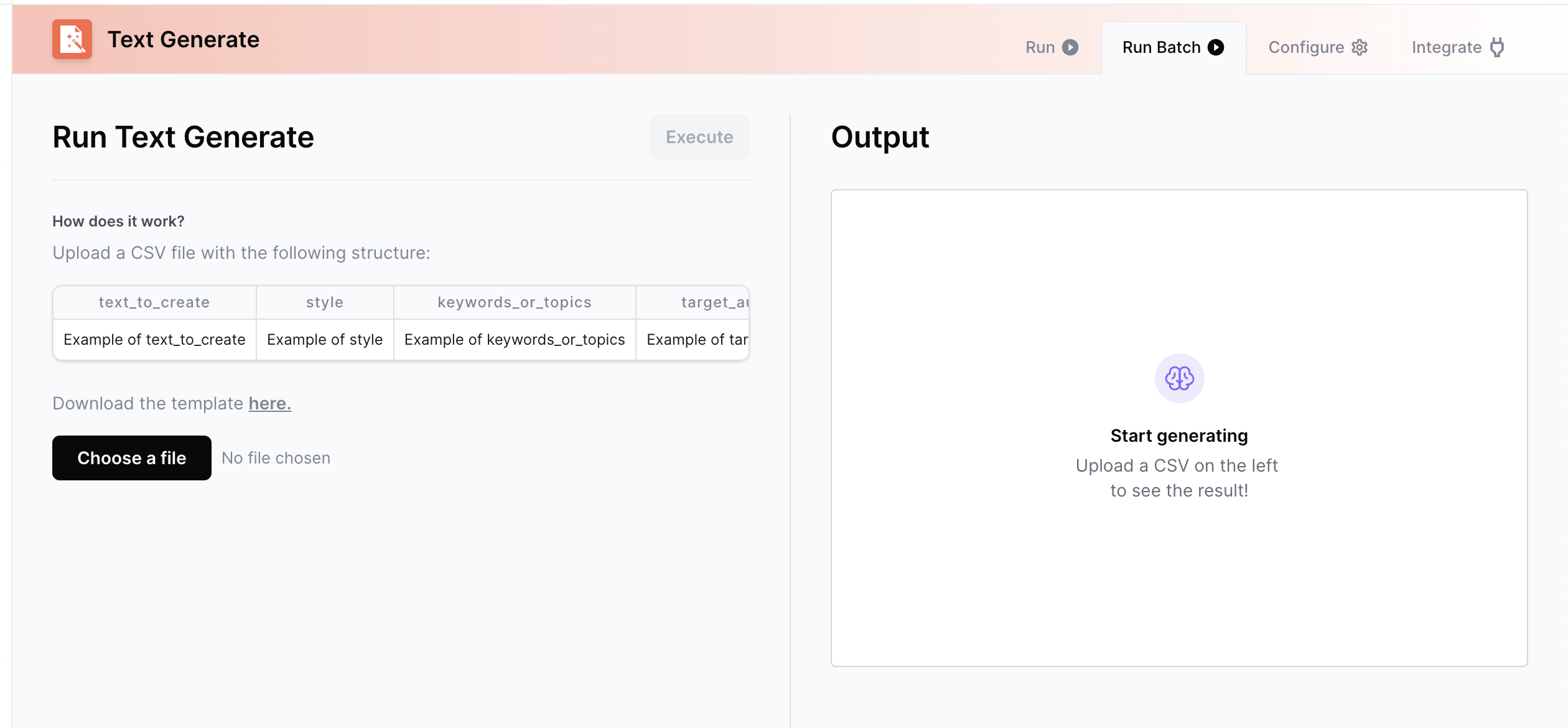
Task: Click the Choose a file button
Action: 132,458
